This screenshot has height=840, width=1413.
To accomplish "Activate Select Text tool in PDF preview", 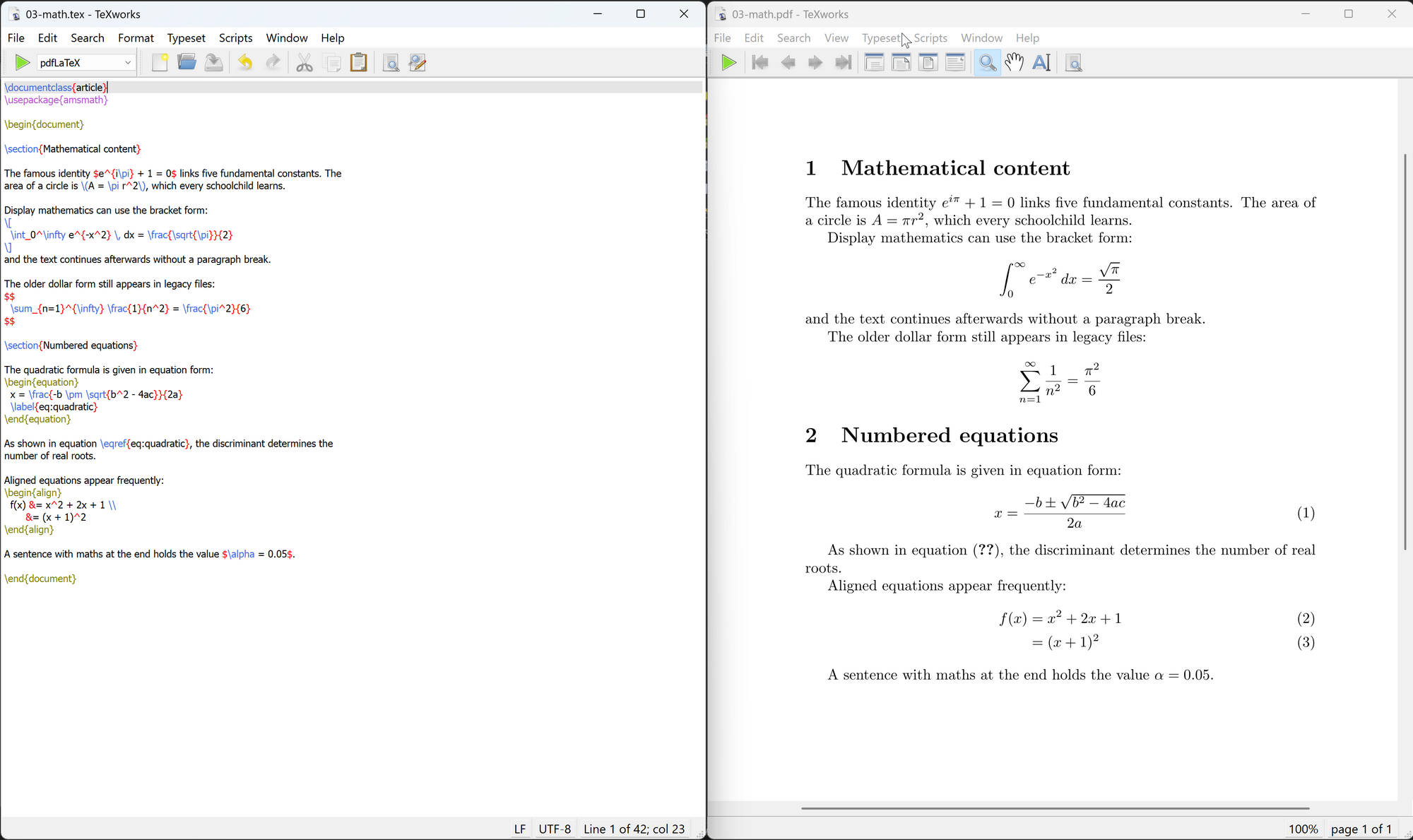I will (x=1042, y=63).
